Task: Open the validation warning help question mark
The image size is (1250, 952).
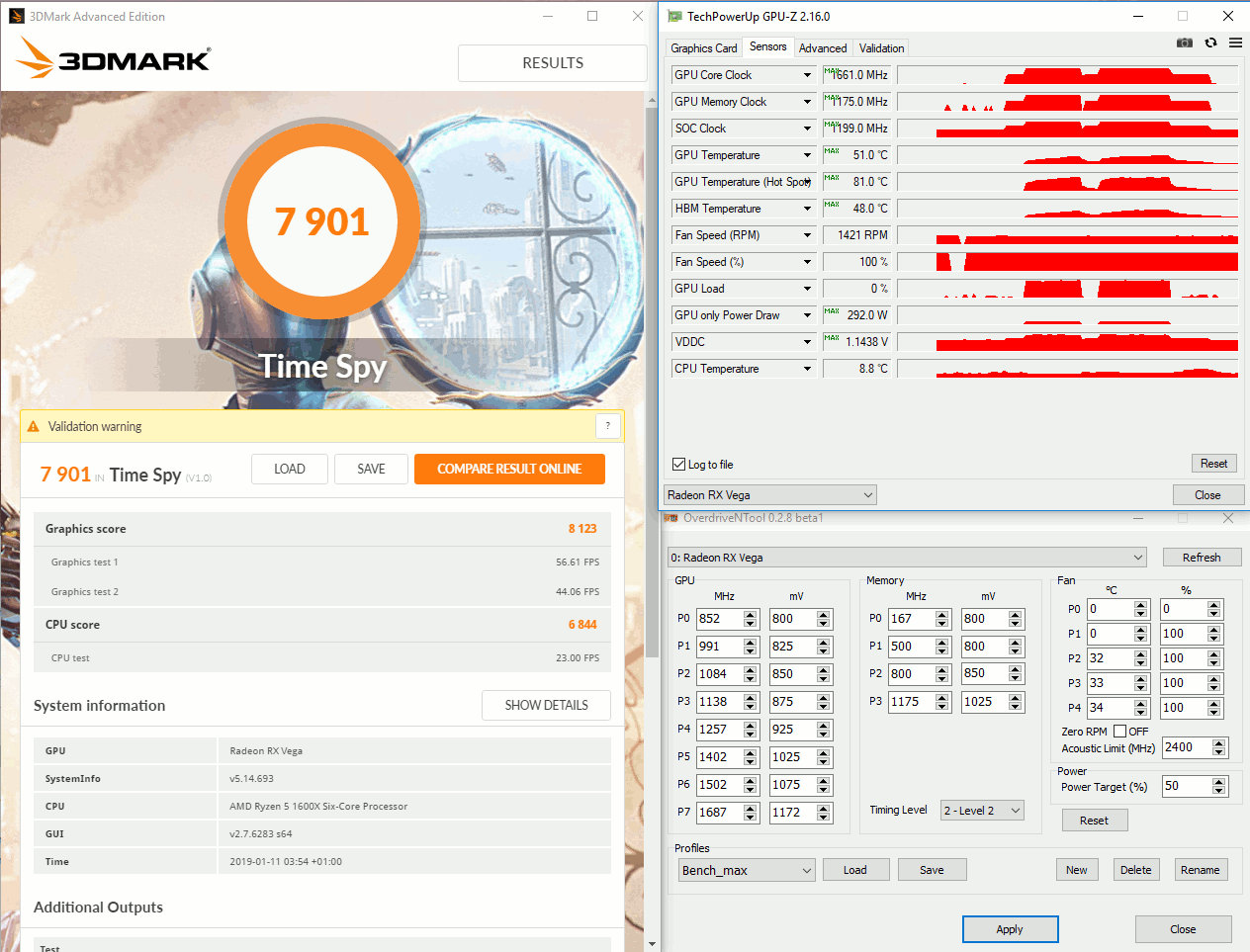Action: click(607, 426)
